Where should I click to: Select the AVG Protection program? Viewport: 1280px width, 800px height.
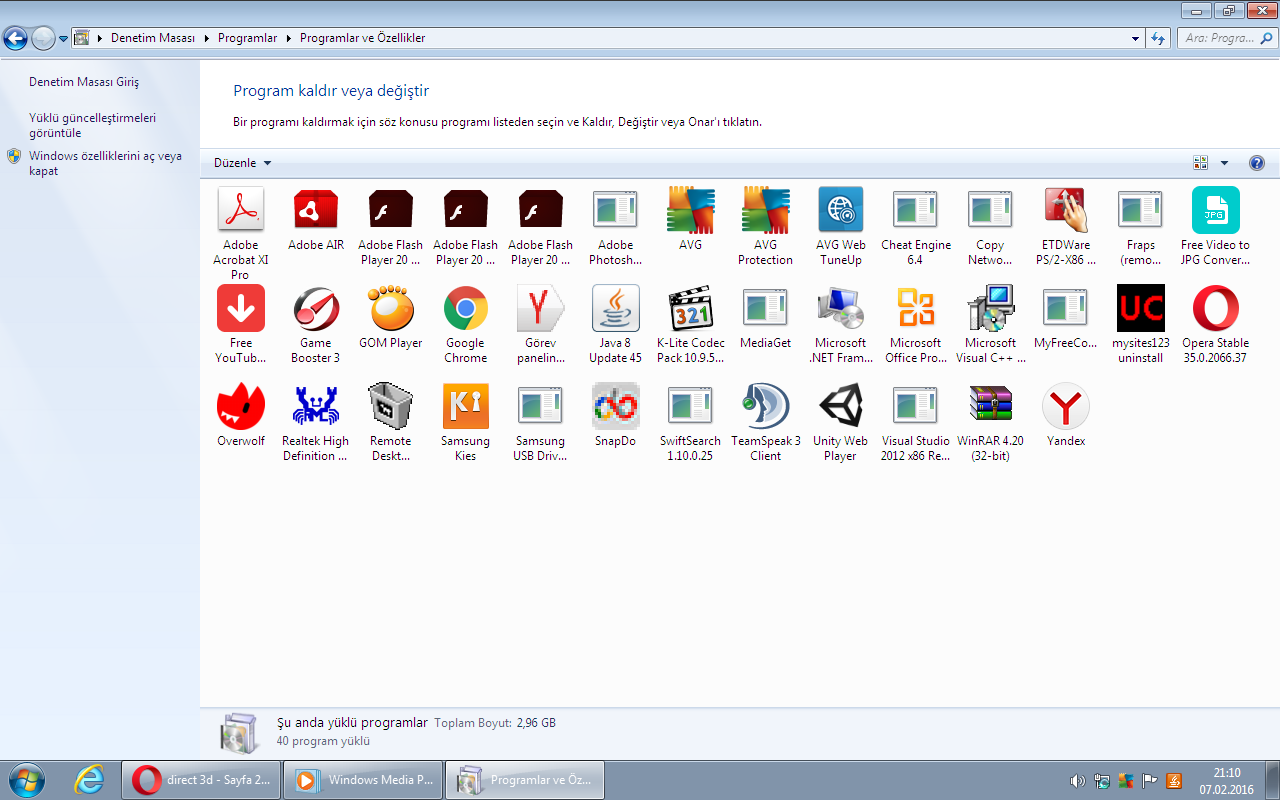tap(766, 226)
